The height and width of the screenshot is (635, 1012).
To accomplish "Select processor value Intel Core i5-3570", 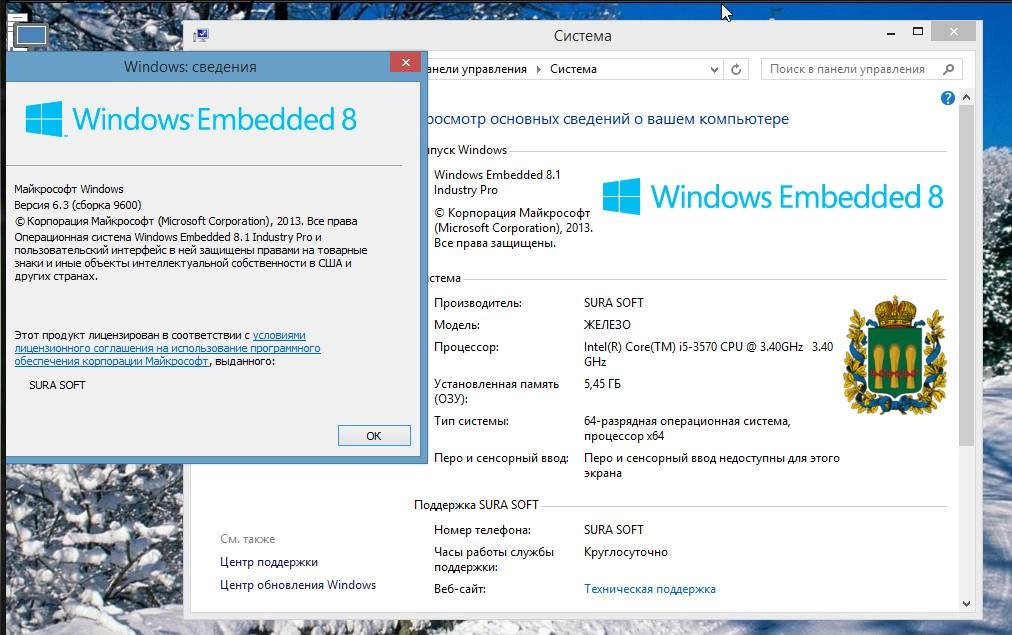I will point(708,354).
